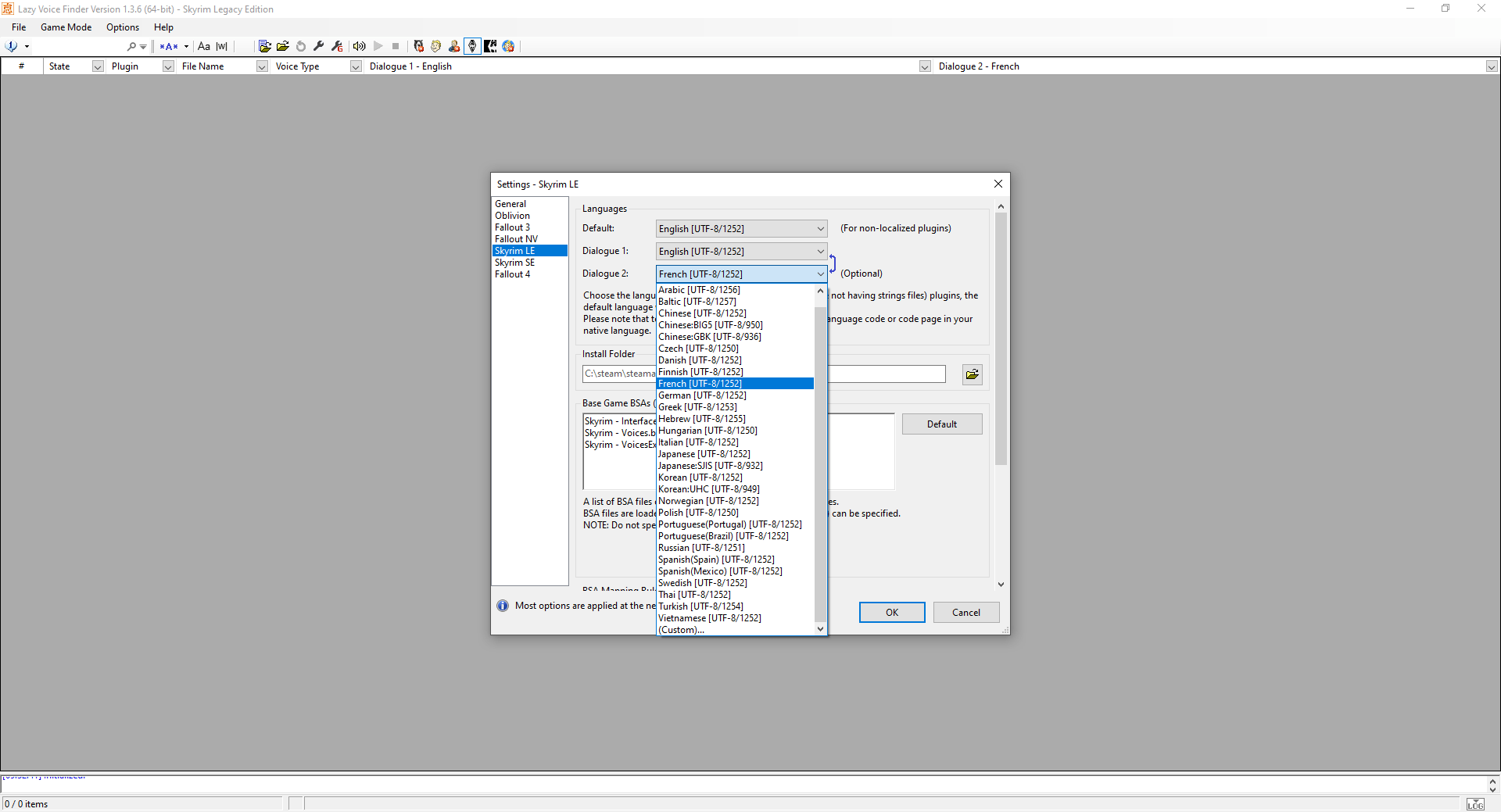Open the dropdown arrow beside info icon
1501x812 pixels.
point(27,46)
